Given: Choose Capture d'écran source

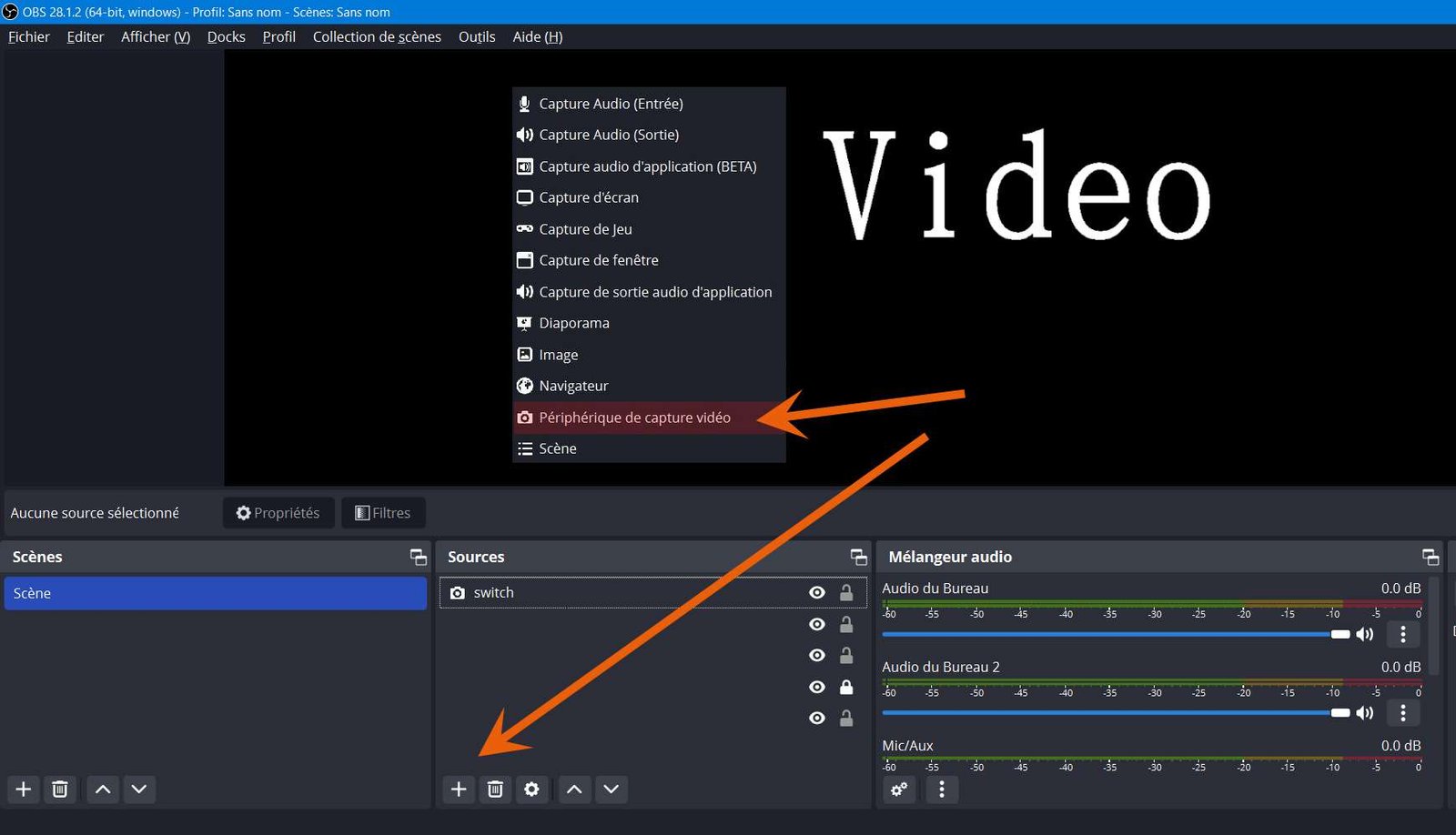Looking at the screenshot, I should click(x=649, y=197).
